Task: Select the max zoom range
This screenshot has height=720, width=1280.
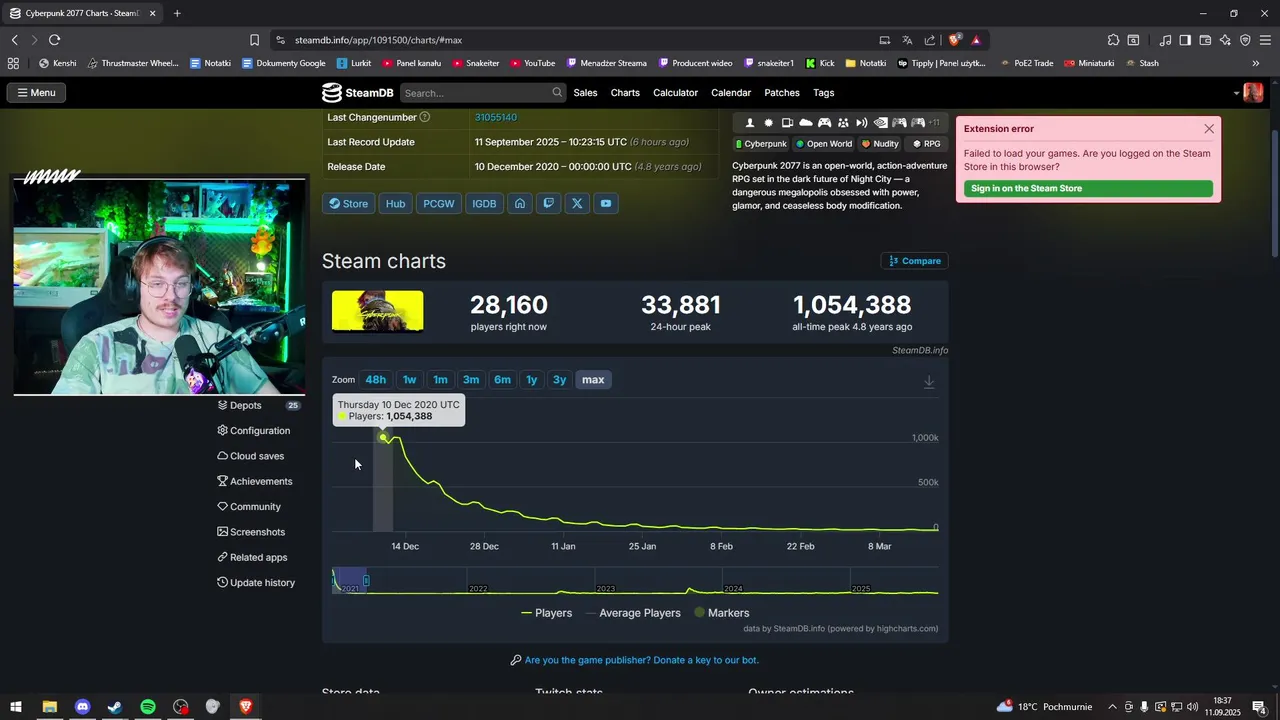Action: (593, 380)
